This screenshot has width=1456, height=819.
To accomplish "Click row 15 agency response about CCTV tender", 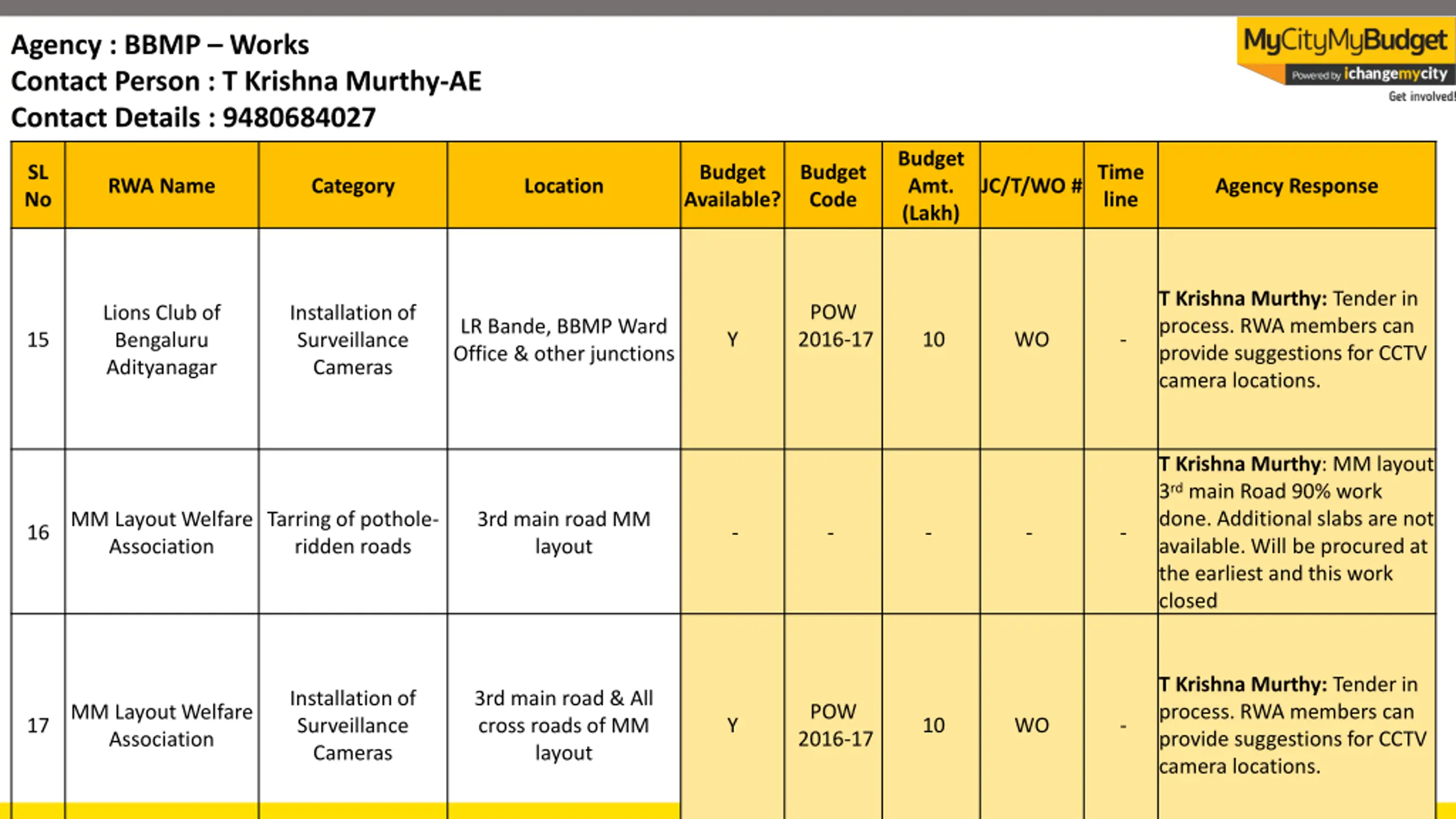I will [x=1297, y=339].
